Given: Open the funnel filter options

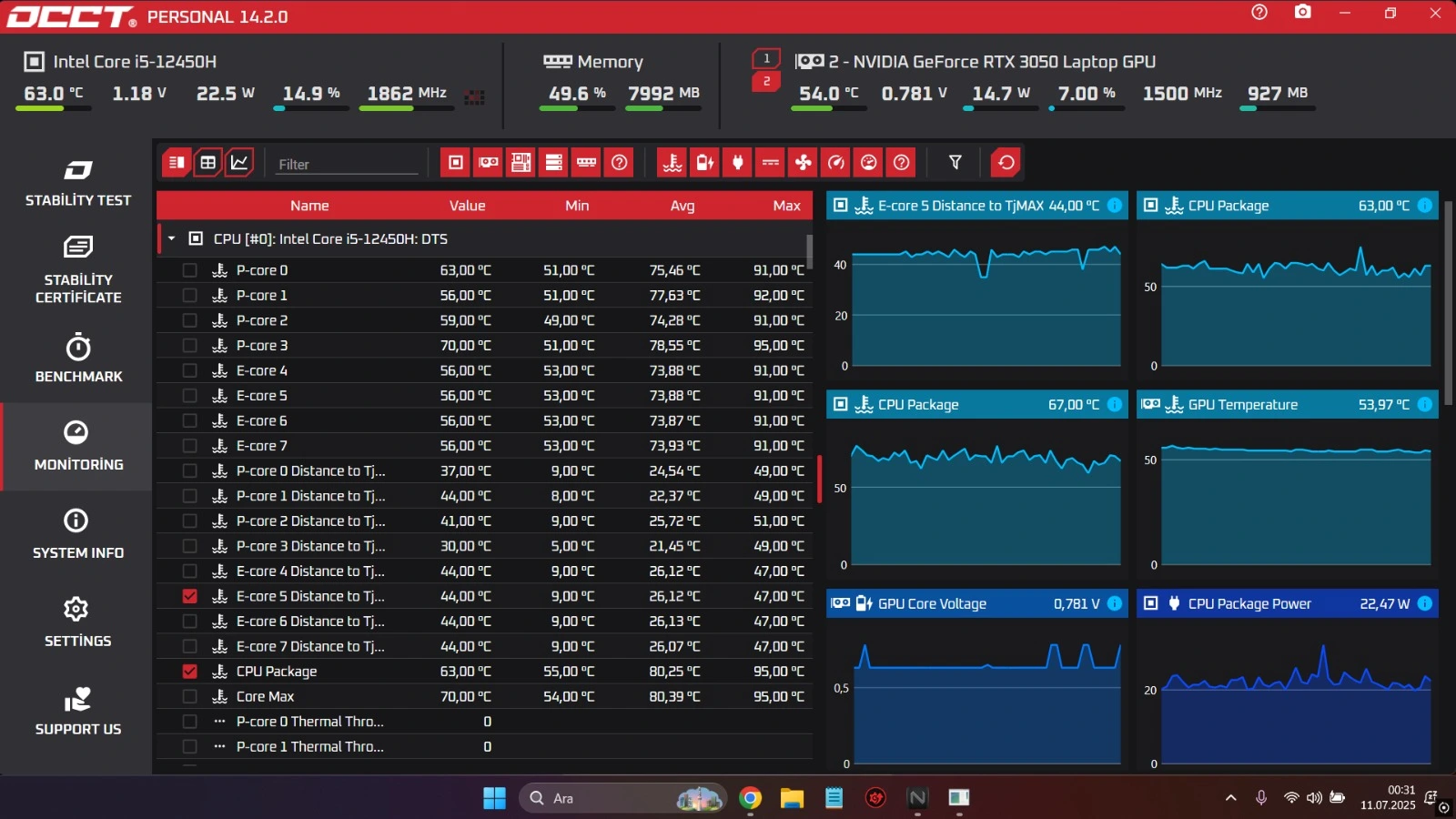Looking at the screenshot, I should (955, 163).
